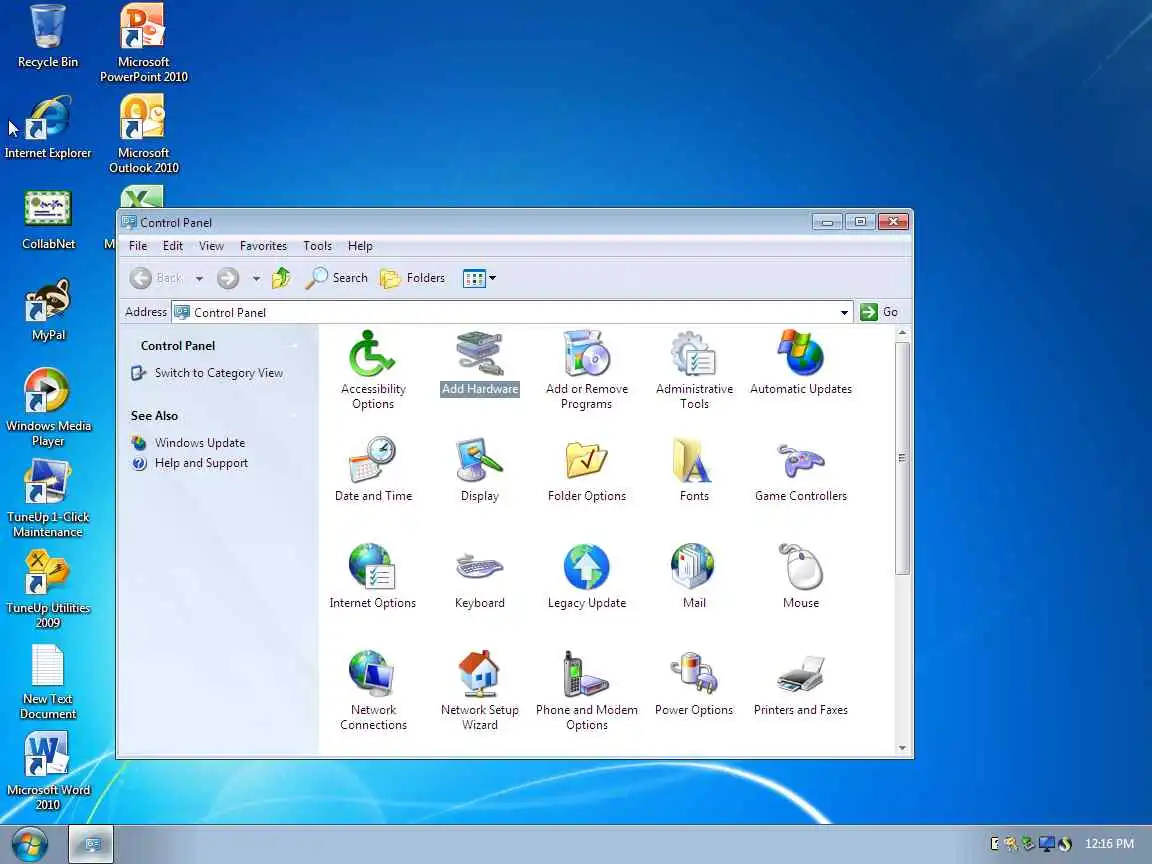
Task: Click the scrollbar up arrow
Action: (902, 334)
